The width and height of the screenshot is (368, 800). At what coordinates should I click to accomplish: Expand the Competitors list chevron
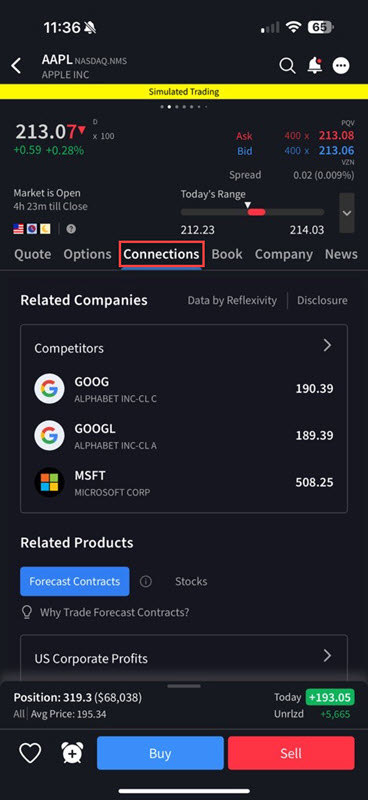coord(328,346)
